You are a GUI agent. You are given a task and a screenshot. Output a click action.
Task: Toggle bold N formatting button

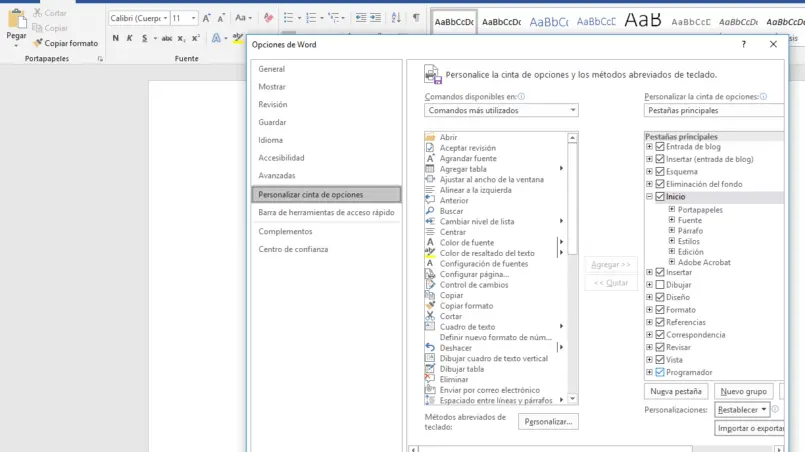point(116,38)
